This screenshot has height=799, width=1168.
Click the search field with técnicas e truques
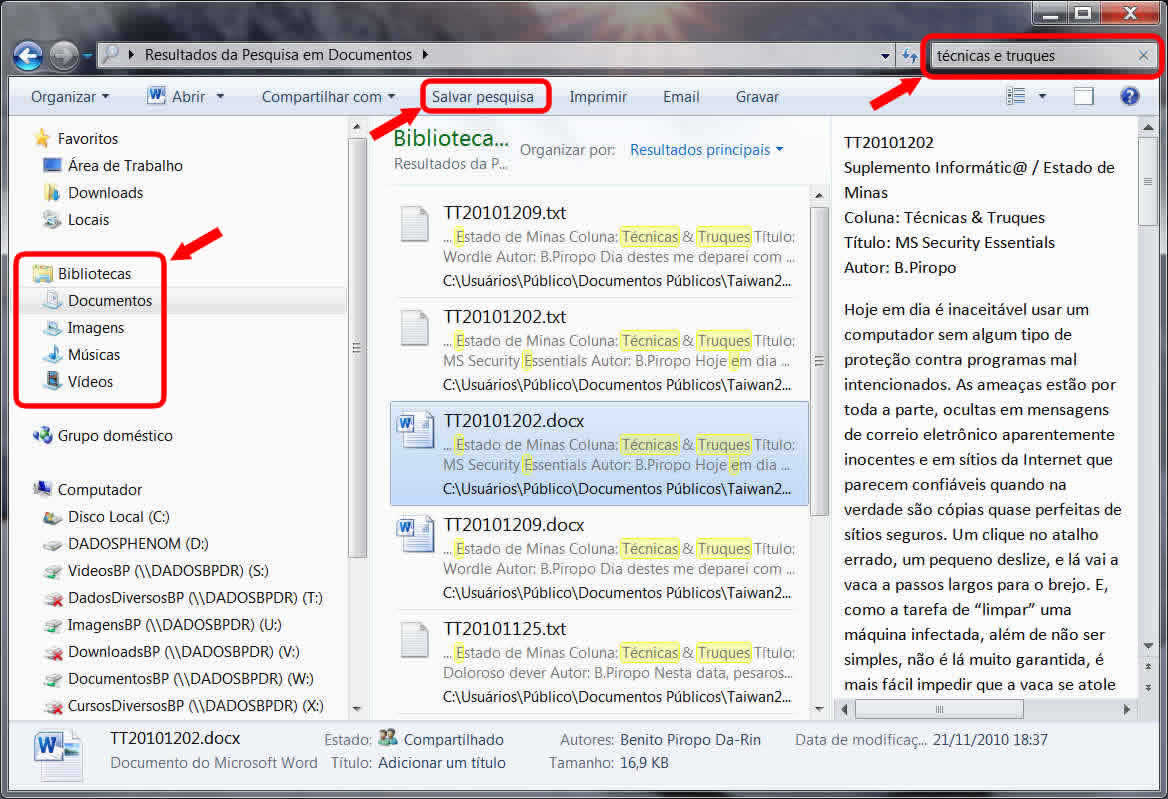point(1030,56)
